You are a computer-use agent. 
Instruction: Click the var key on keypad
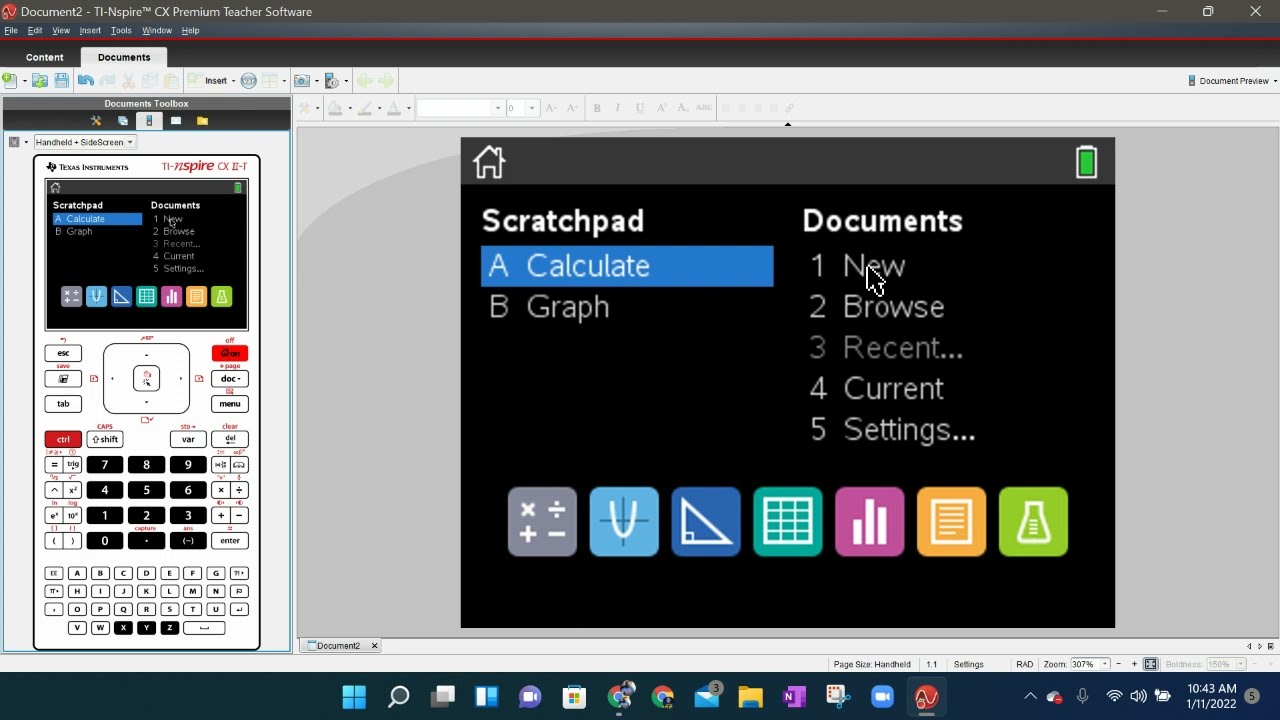(x=188, y=439)
